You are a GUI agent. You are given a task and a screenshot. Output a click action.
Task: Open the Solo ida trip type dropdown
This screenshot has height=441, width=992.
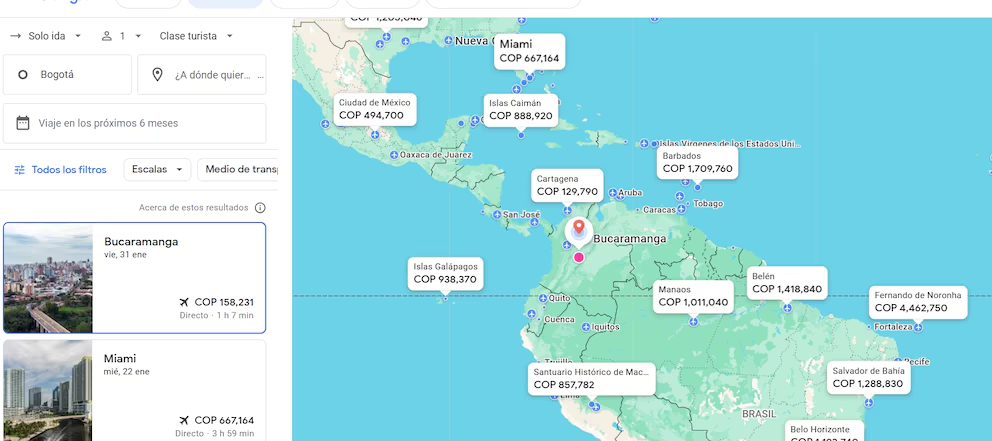point(46,36)
